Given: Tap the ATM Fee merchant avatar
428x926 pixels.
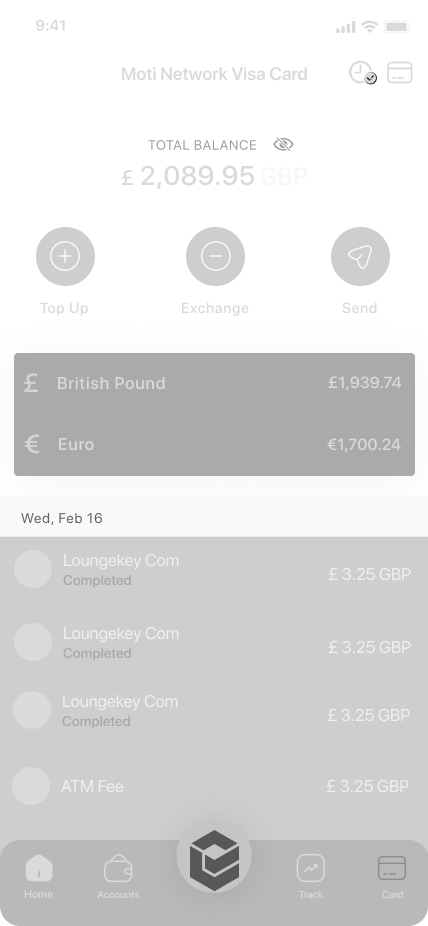Looking at the screenshot, I should 31,786.
